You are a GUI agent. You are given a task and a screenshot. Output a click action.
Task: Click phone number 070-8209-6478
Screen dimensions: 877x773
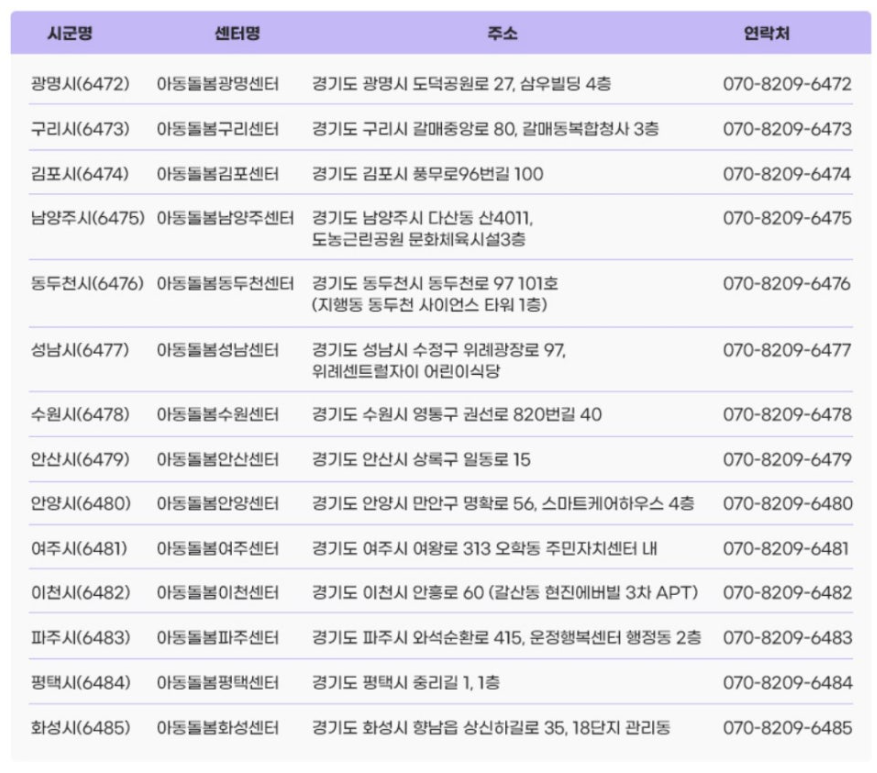[787, 414]
